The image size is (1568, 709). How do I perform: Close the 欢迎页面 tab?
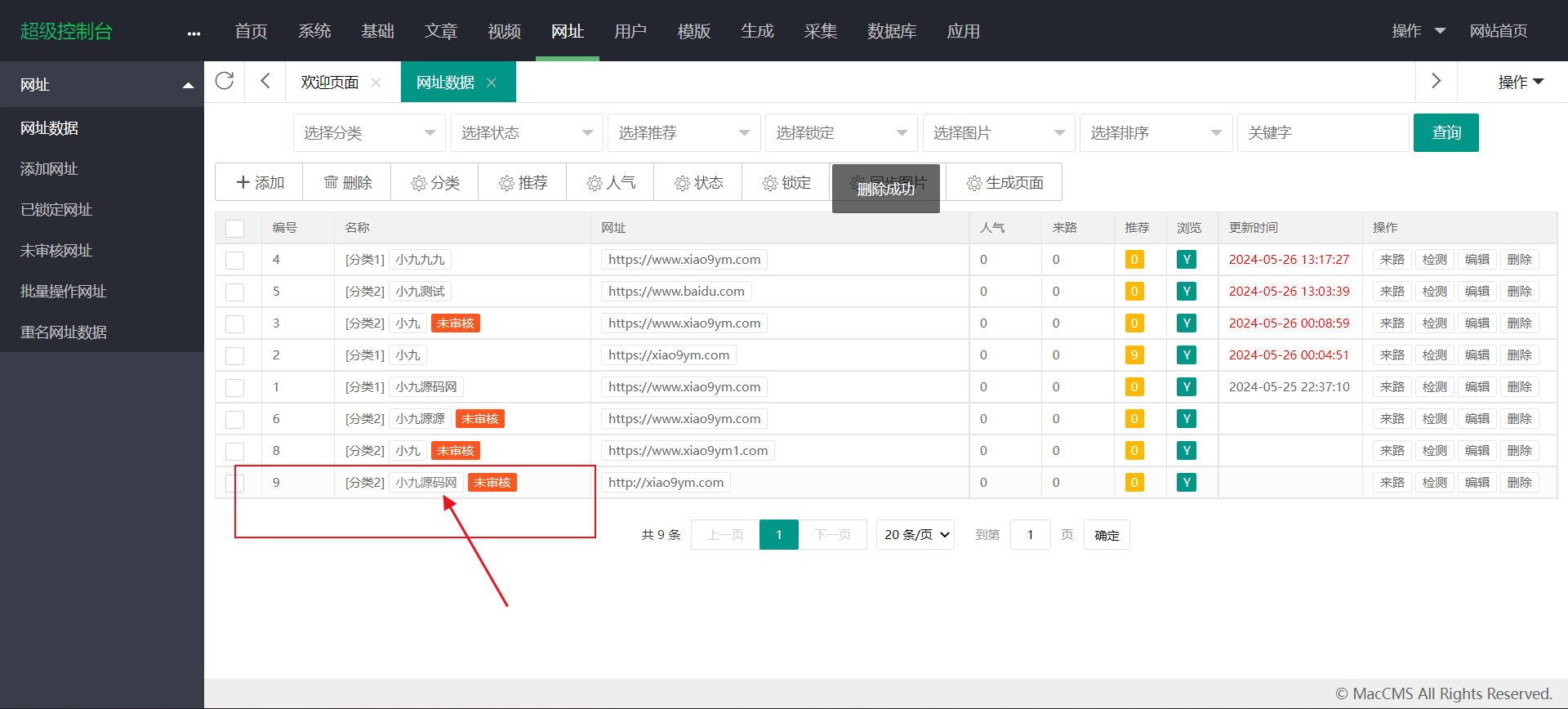point(376,82)
